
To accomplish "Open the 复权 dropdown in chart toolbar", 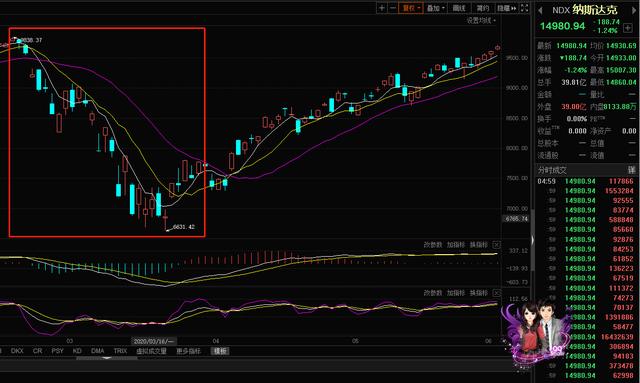I will (x=411, y=8).
